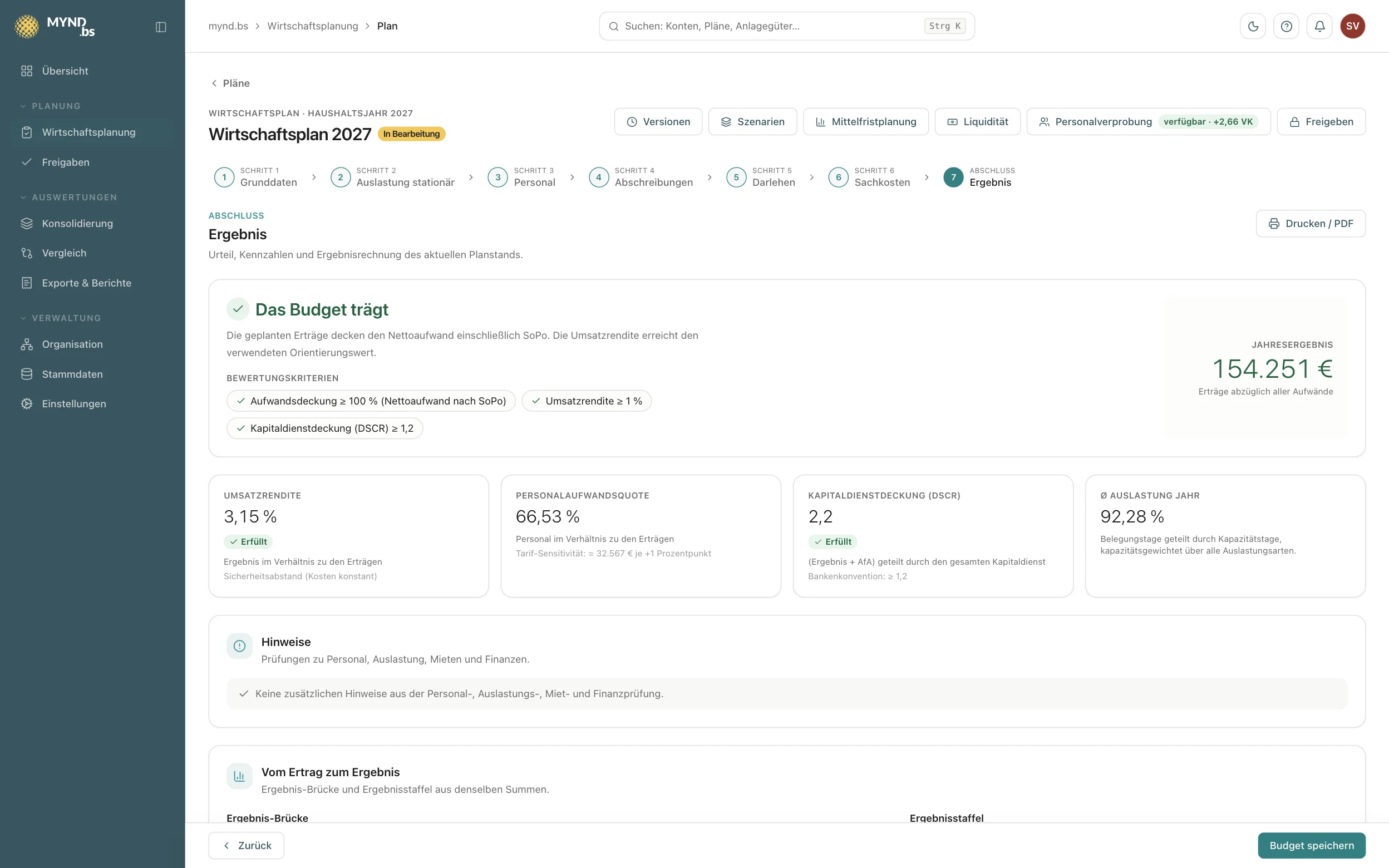Toggle dark mode with the moon icon
The height and width of the screenshot is (868, 1389).
pos(1253,26)
